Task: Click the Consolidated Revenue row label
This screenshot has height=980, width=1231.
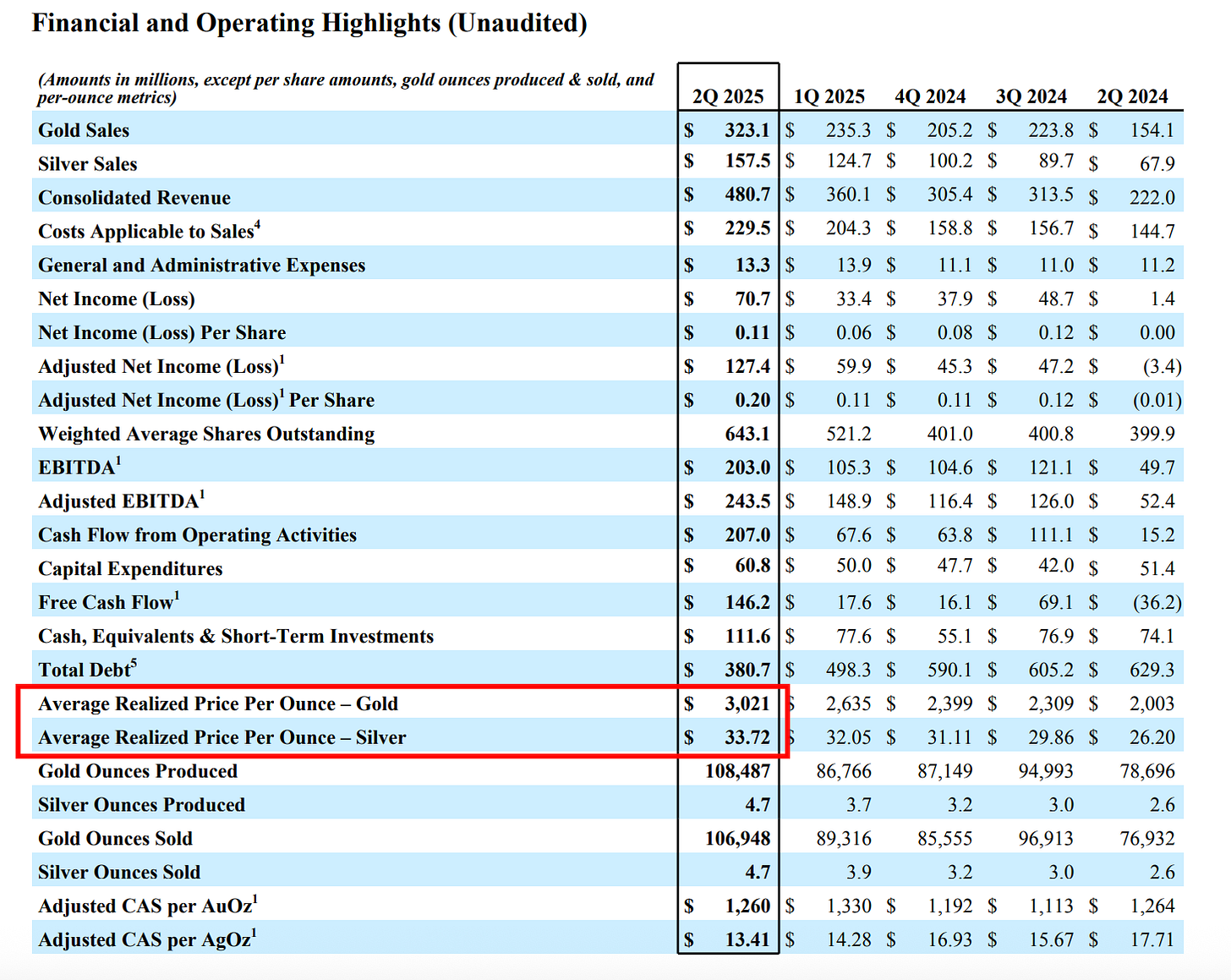Action: coord(134,198)
